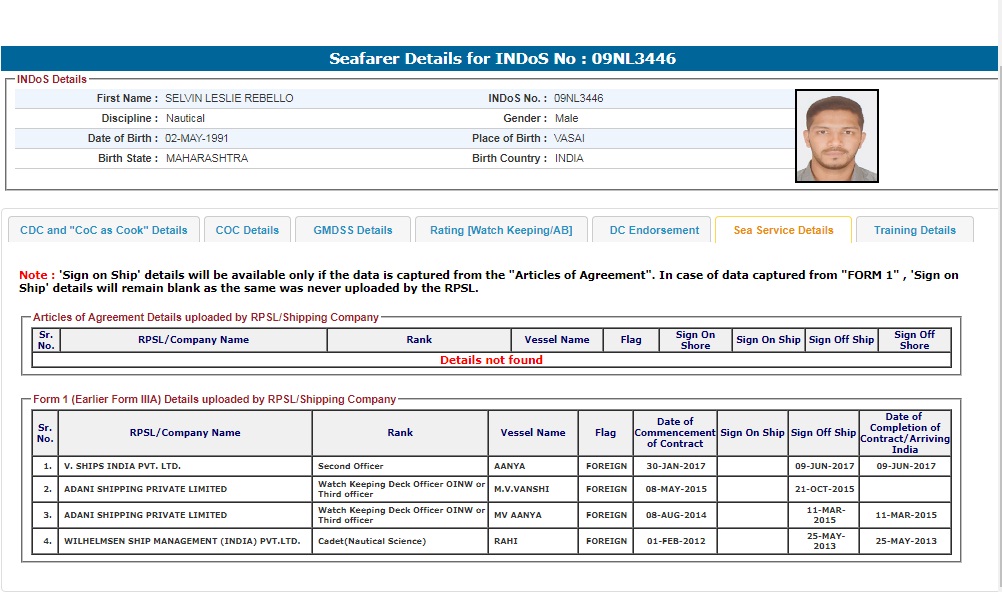This screenshot has width=1002, height=592.
Task: Click the M.V.VANSHI vessel name cell
Action: [x=521, y=489]
